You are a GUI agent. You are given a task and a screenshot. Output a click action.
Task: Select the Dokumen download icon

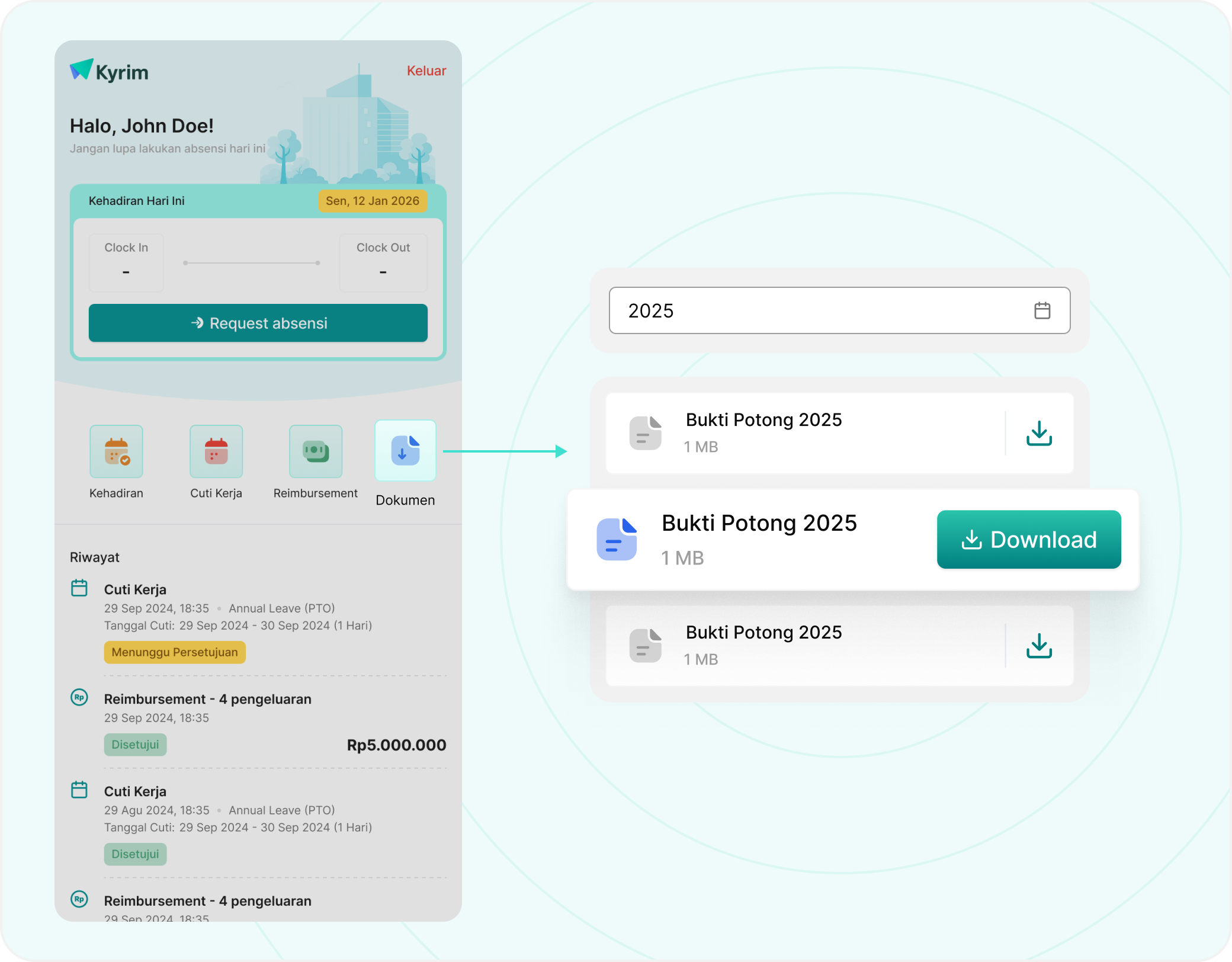(x=405, y=451)
